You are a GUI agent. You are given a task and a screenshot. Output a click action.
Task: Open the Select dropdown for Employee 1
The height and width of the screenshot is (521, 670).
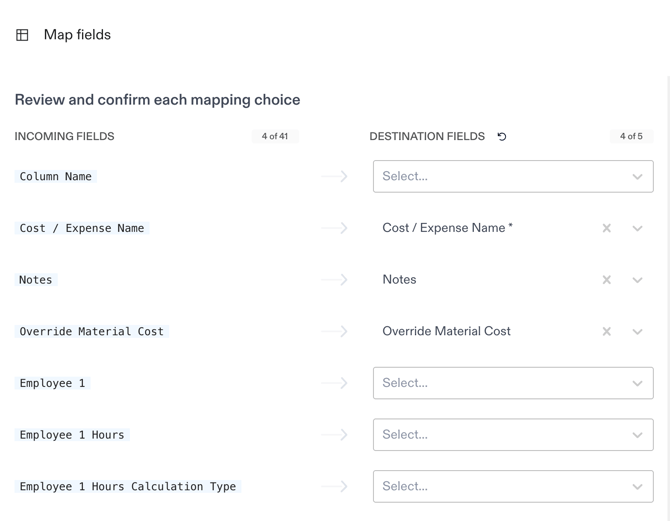(x=512, y=383)
